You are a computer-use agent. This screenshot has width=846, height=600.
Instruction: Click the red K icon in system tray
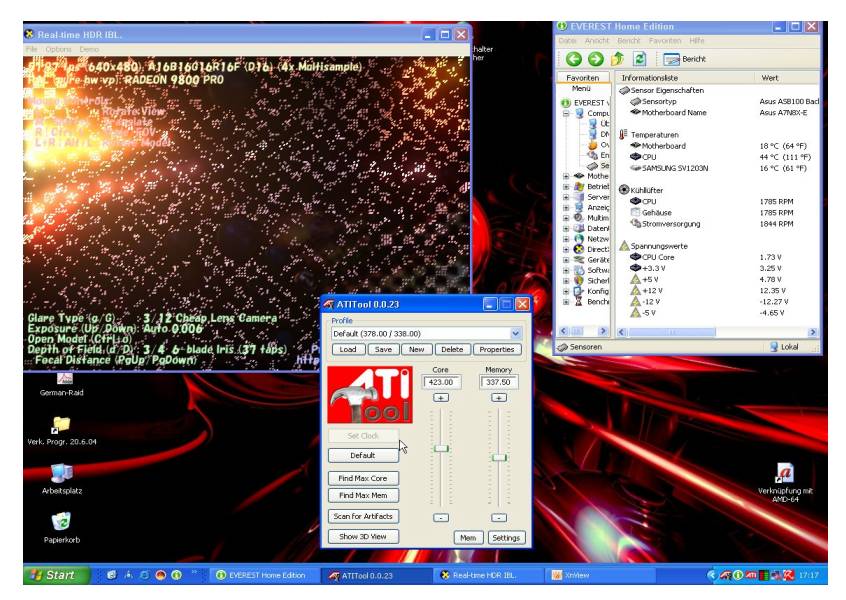788,575
